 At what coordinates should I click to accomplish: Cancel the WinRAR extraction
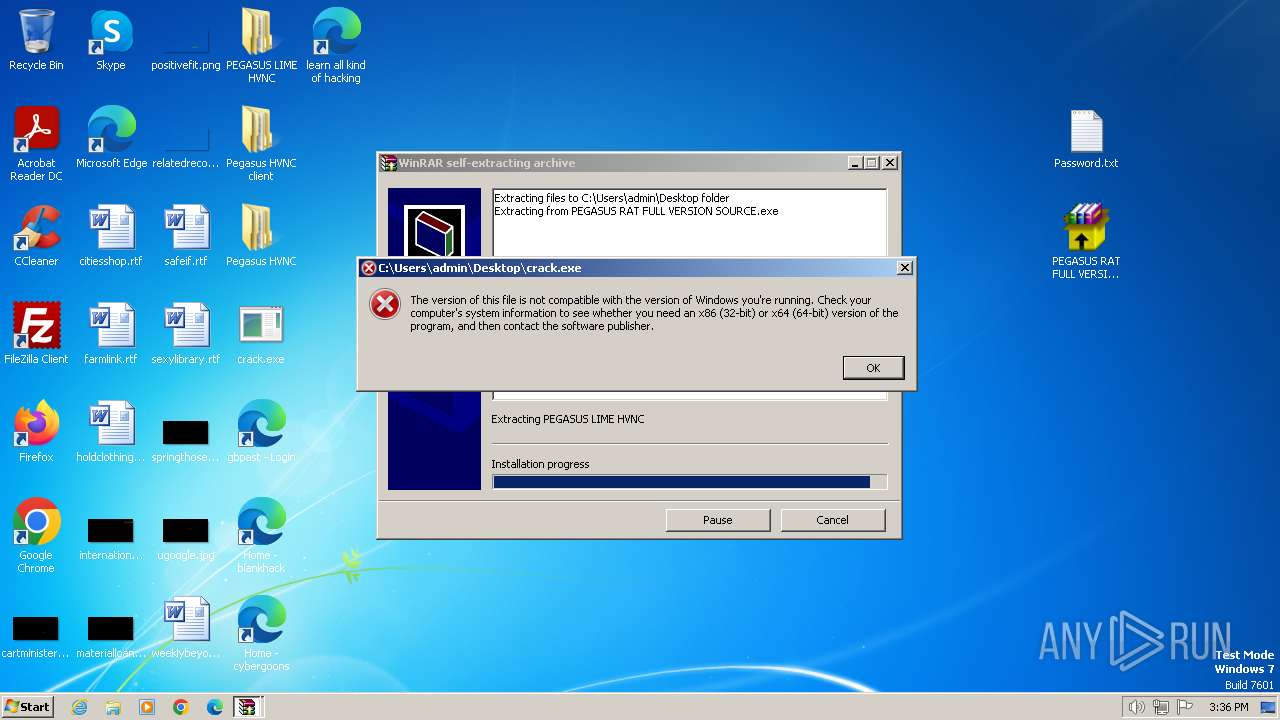832,520
